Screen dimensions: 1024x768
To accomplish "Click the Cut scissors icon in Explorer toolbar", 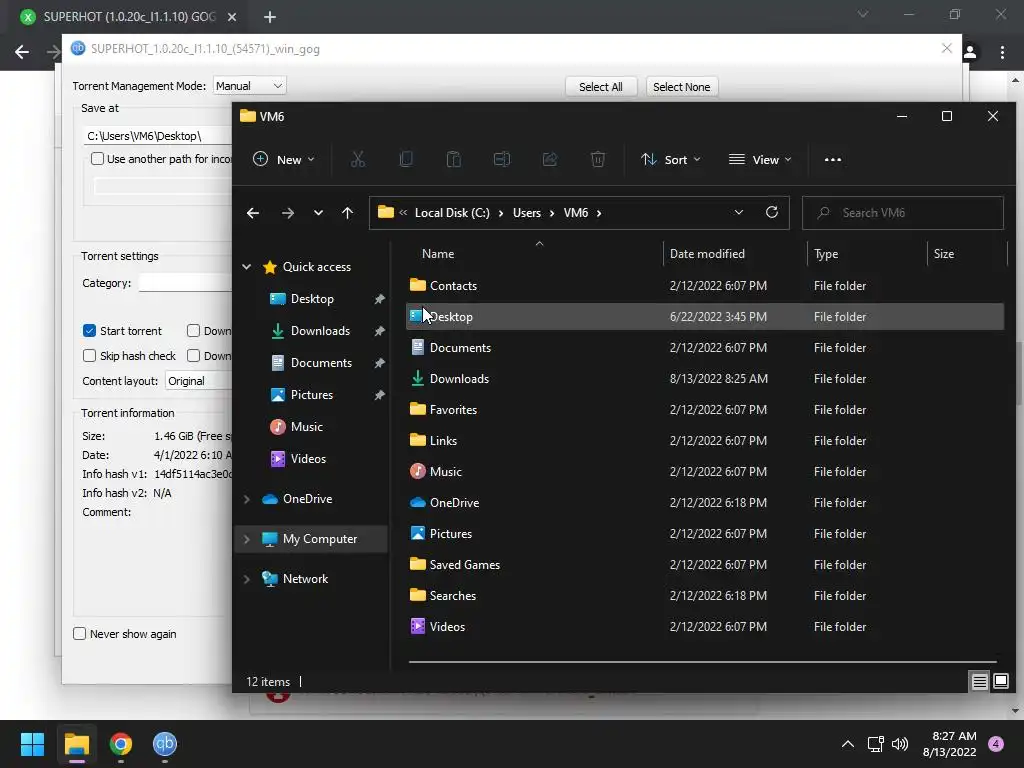I will click(358, 159).
